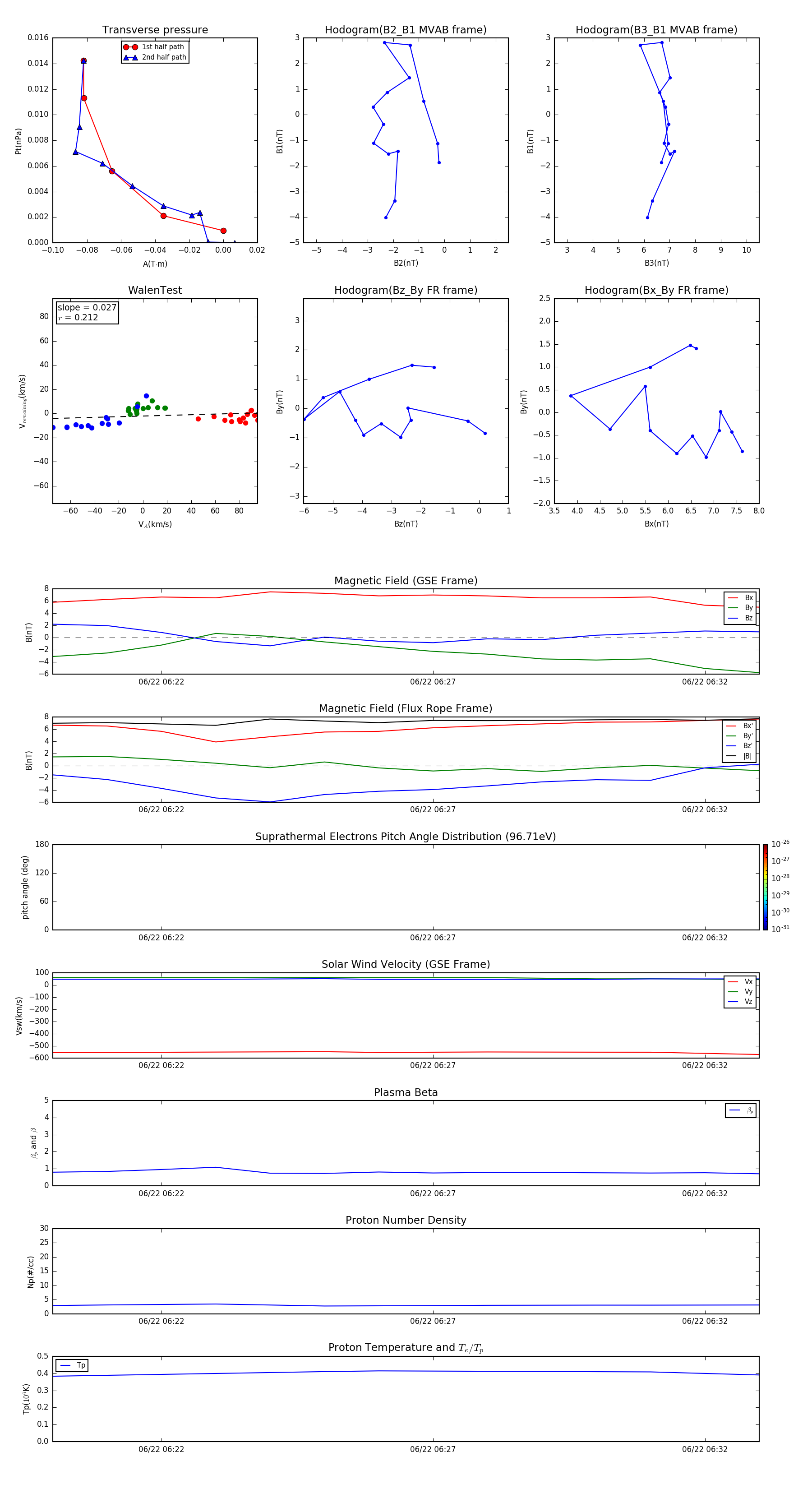
Task: Click the "r = 0.212" annotation
Action: [x=78, y=317]
